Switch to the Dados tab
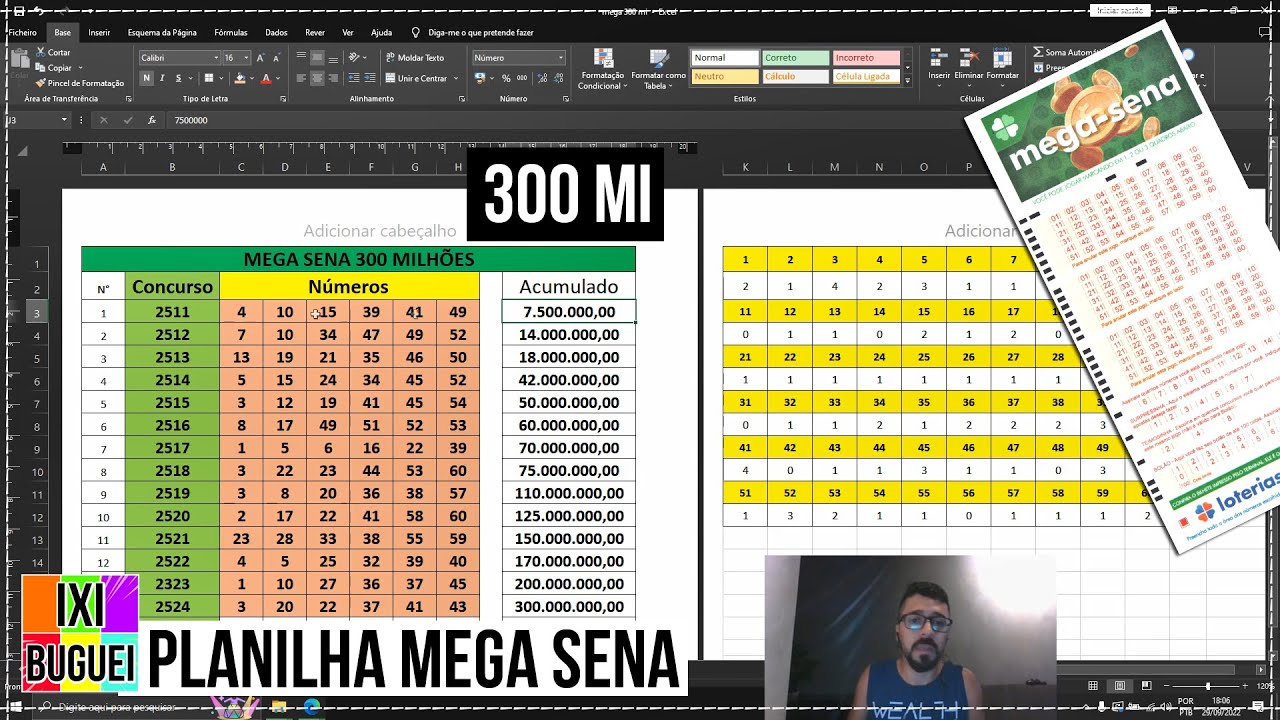Screen dimensions: 1280x720 (x=276, y=32)
